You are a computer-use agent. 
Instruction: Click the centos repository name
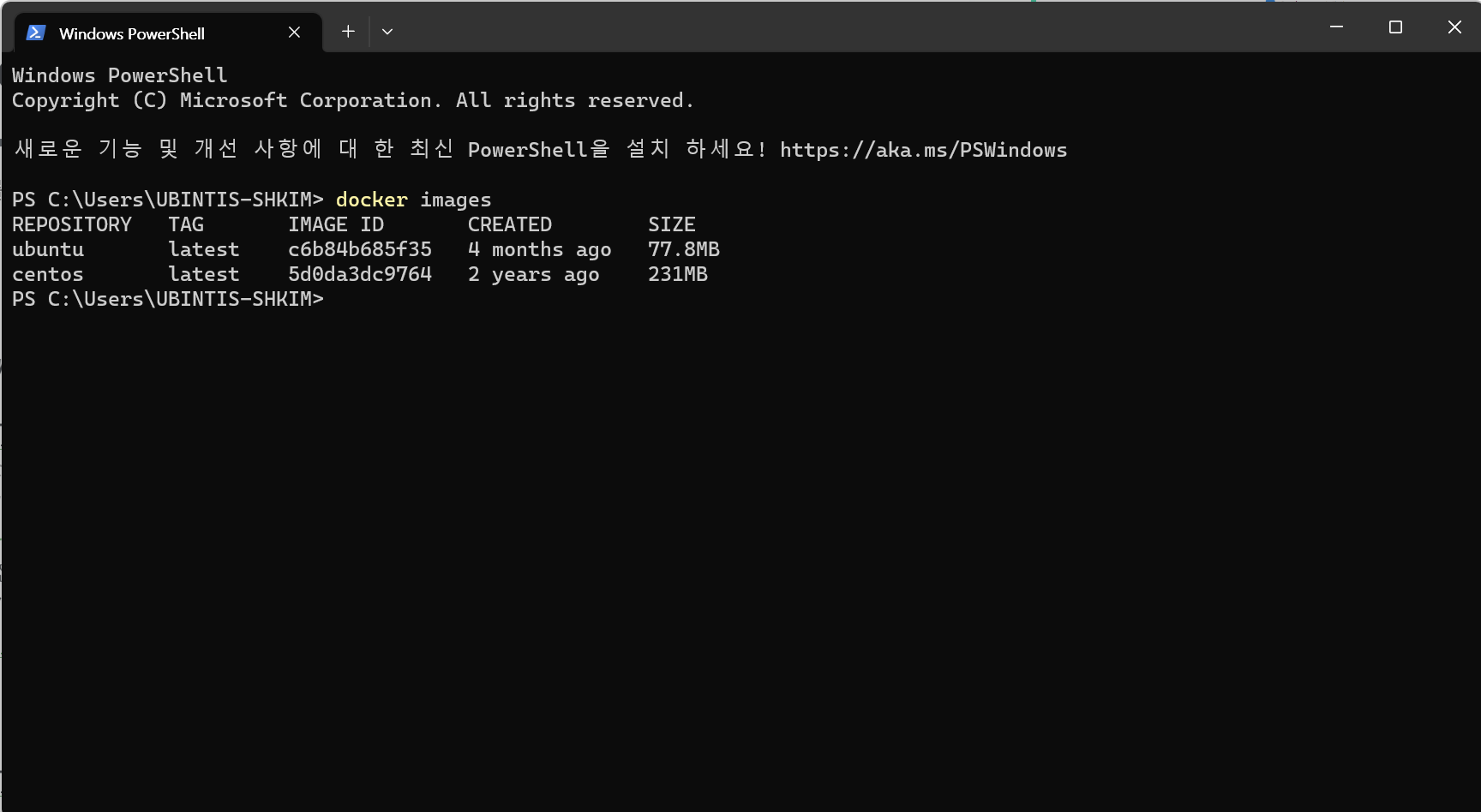47,274
